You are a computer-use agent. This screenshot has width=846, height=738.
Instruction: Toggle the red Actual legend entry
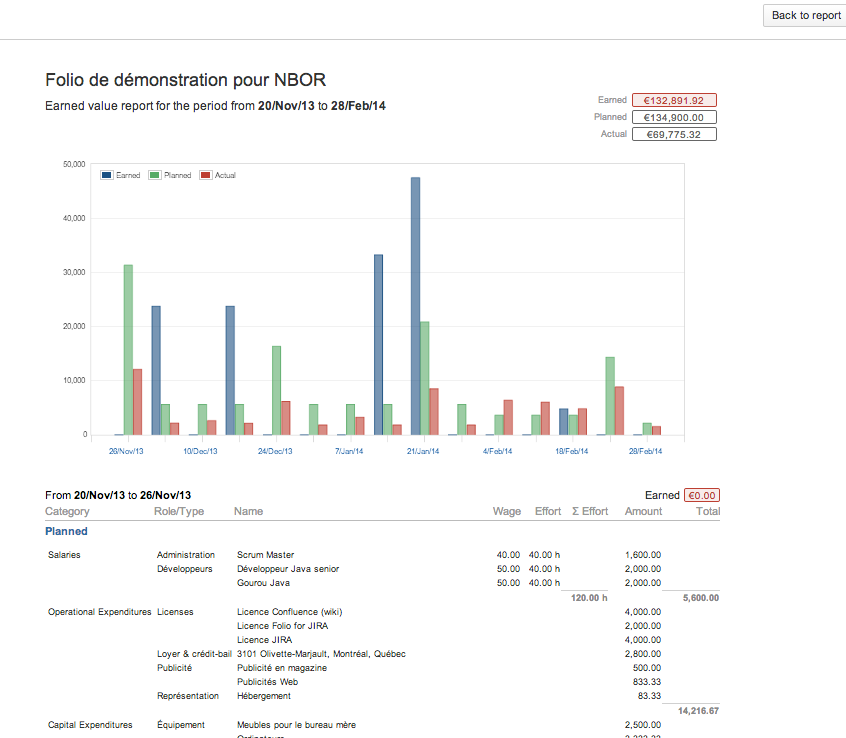218,175
